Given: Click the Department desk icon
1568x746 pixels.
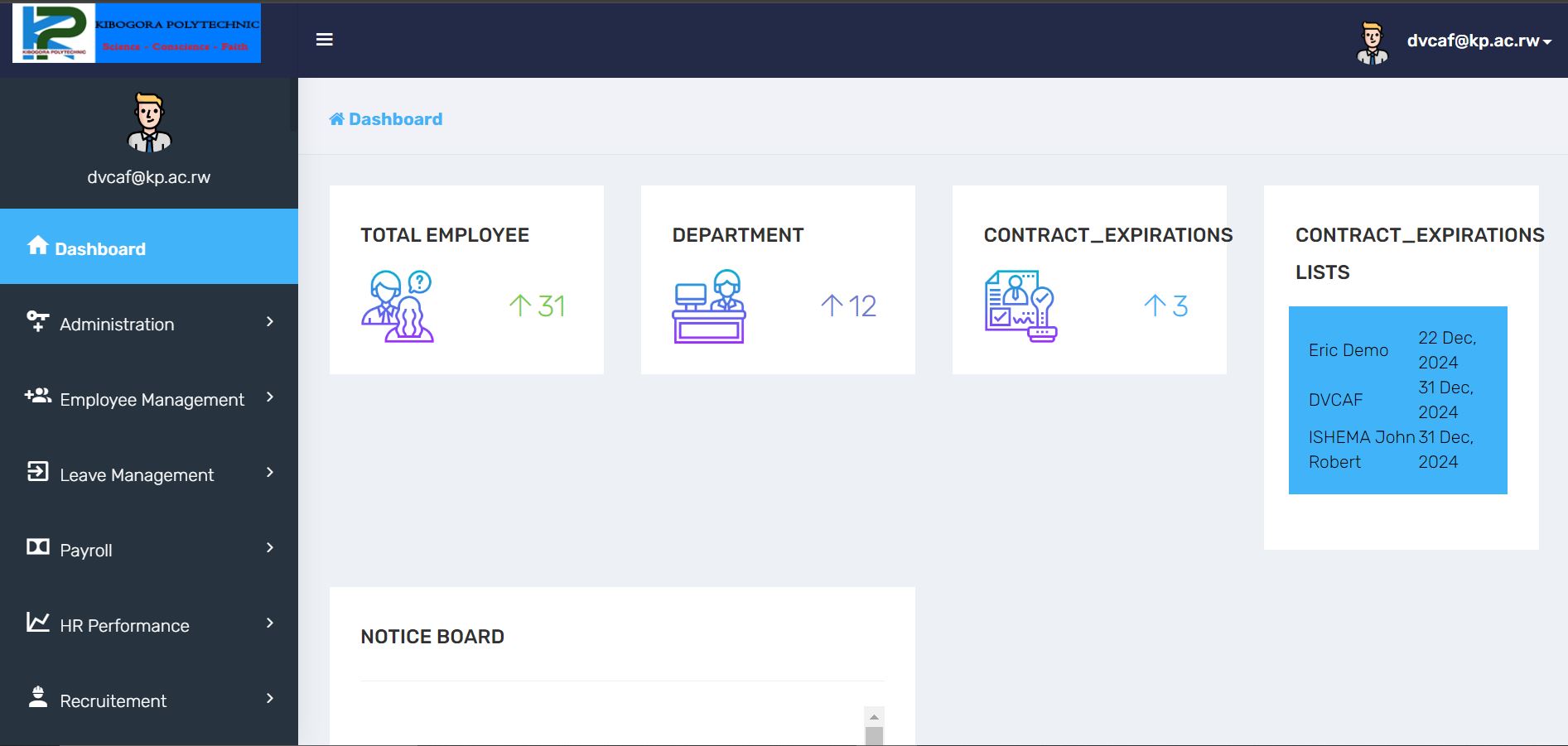Looking at the screenshot, I should tap(709, 306).
